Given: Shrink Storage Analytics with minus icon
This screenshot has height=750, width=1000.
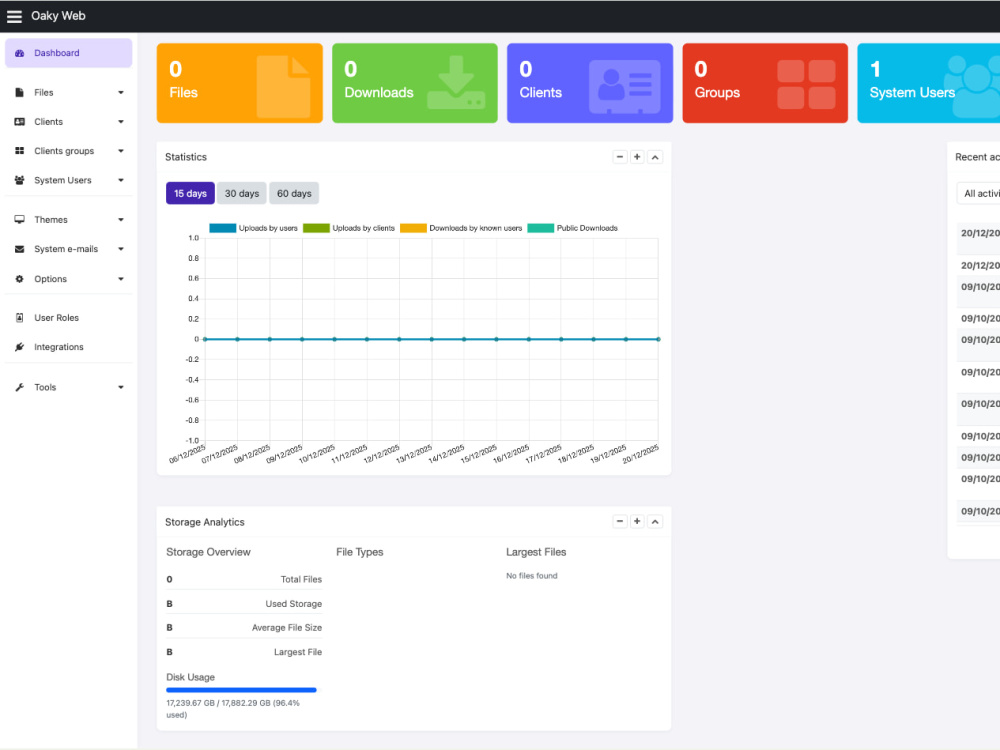Looking at the screenshot, I should pyautogui.click(x=620, y=522).
